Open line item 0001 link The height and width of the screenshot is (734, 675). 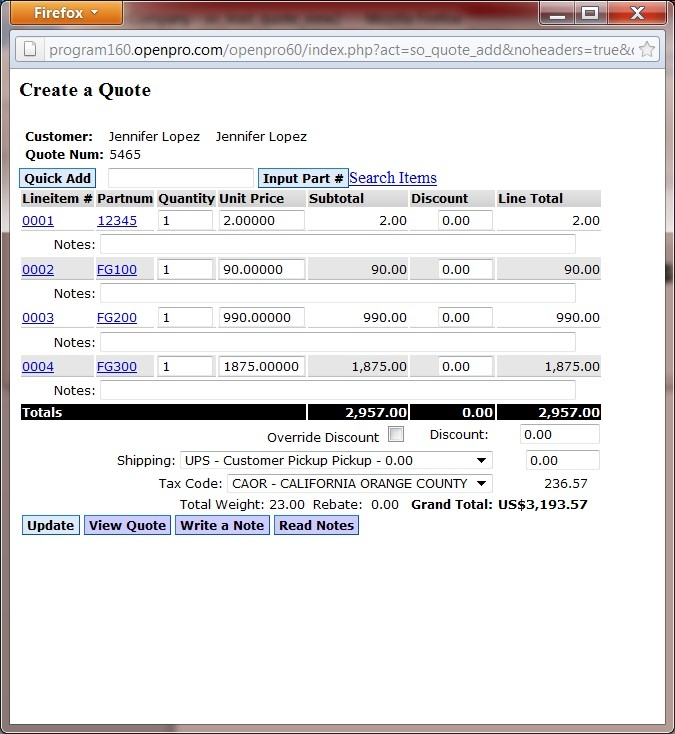(x=38, y=221)
